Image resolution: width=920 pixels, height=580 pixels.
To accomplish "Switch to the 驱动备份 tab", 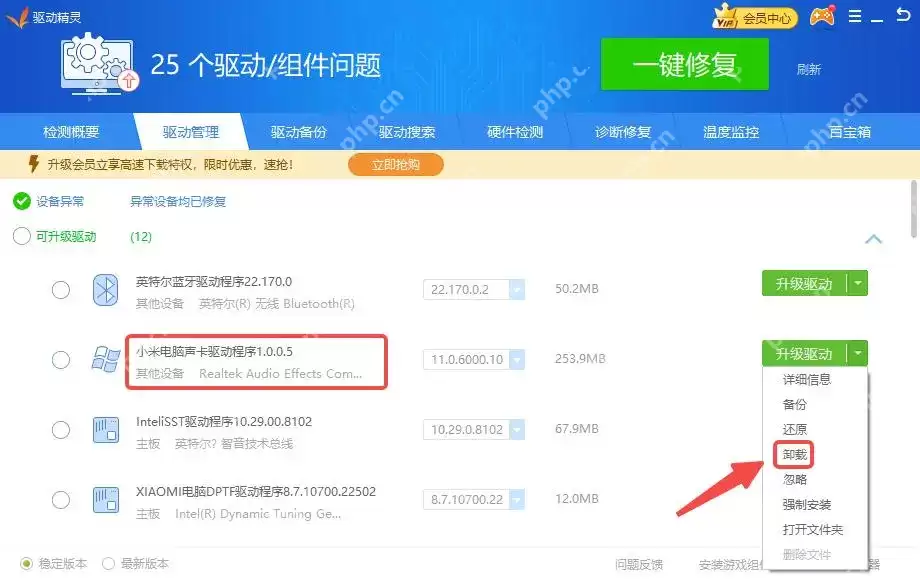I will click(x=299, y=132).
